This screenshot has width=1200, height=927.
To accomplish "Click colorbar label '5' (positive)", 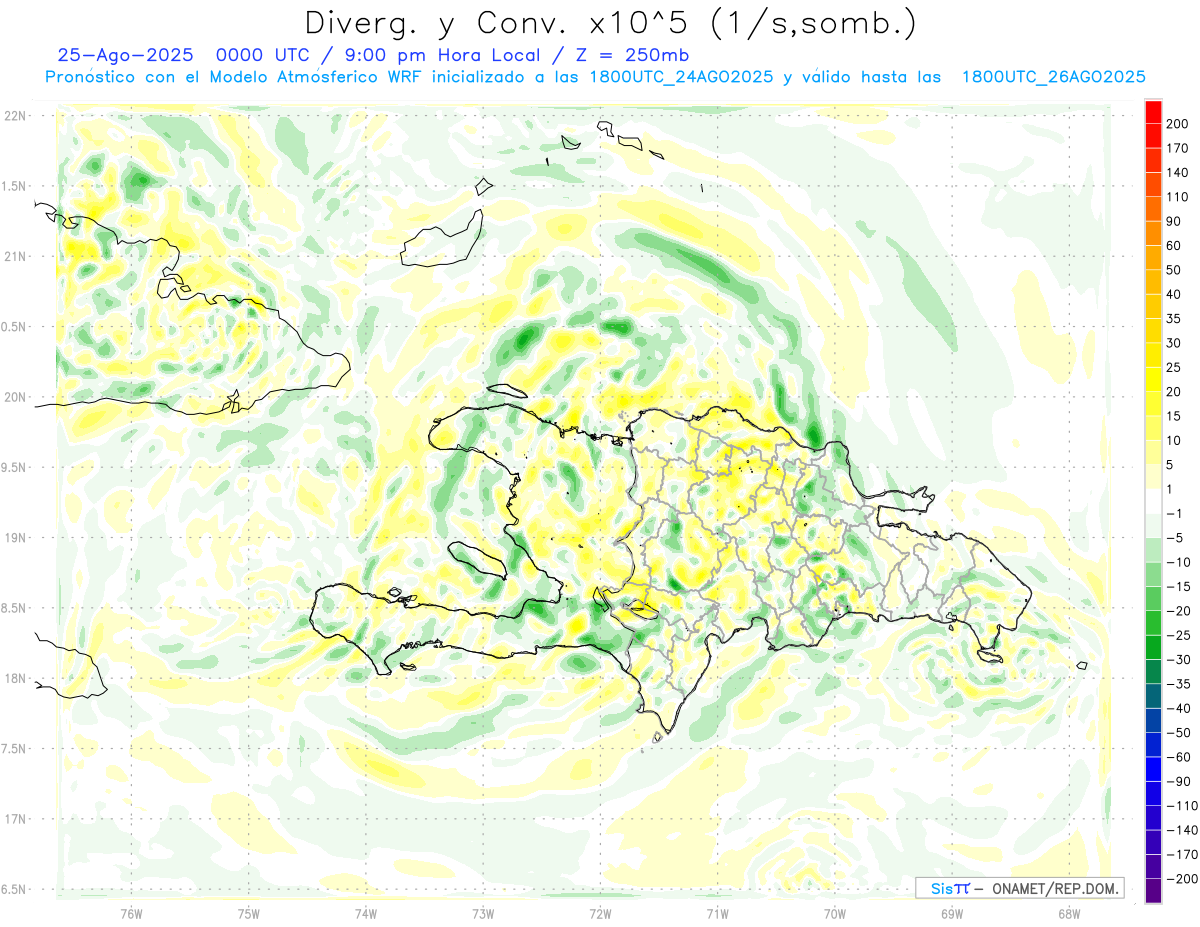I will point(1171,465).
